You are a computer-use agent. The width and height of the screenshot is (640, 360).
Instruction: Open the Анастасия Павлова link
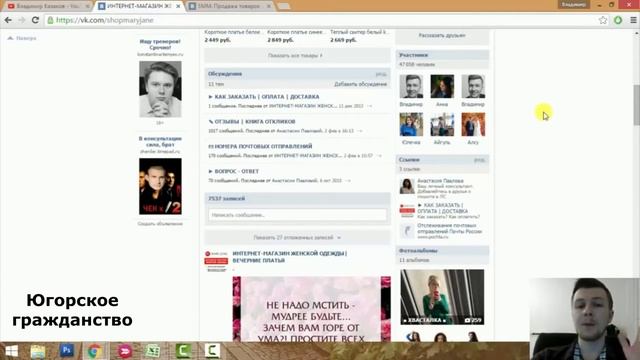(x=440, y=180)
